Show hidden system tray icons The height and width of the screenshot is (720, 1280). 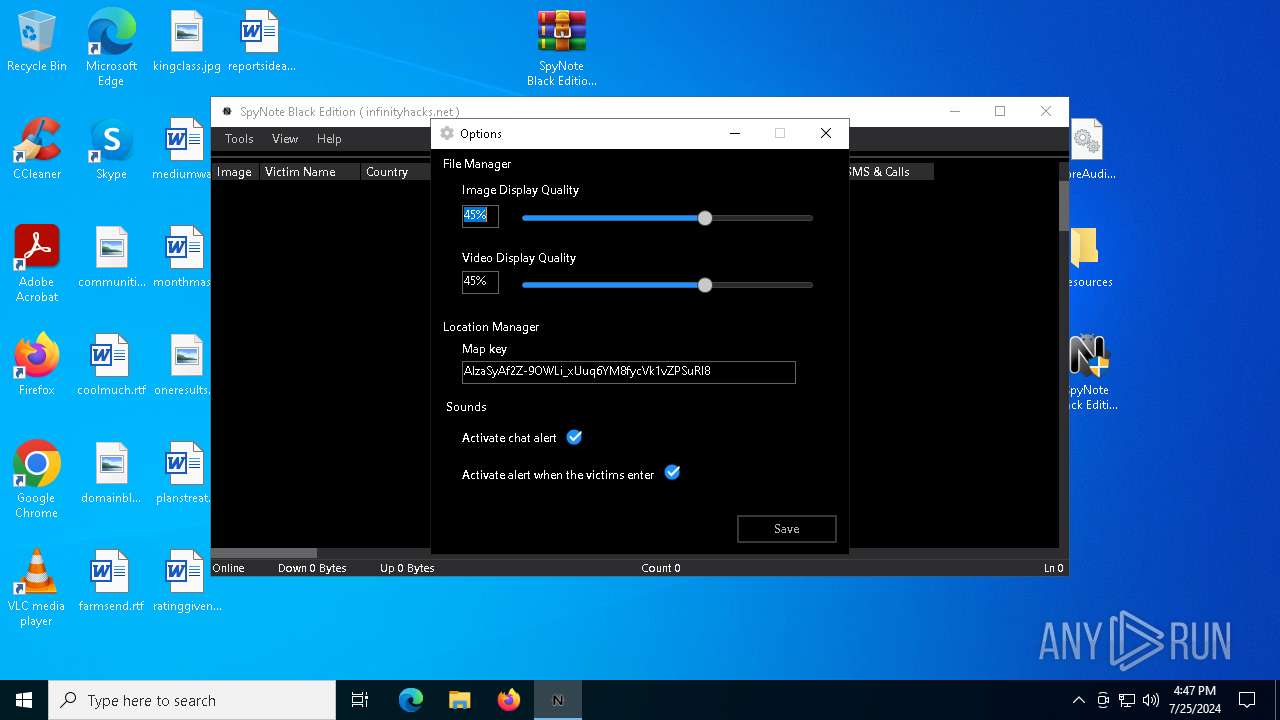[1078, 700]
